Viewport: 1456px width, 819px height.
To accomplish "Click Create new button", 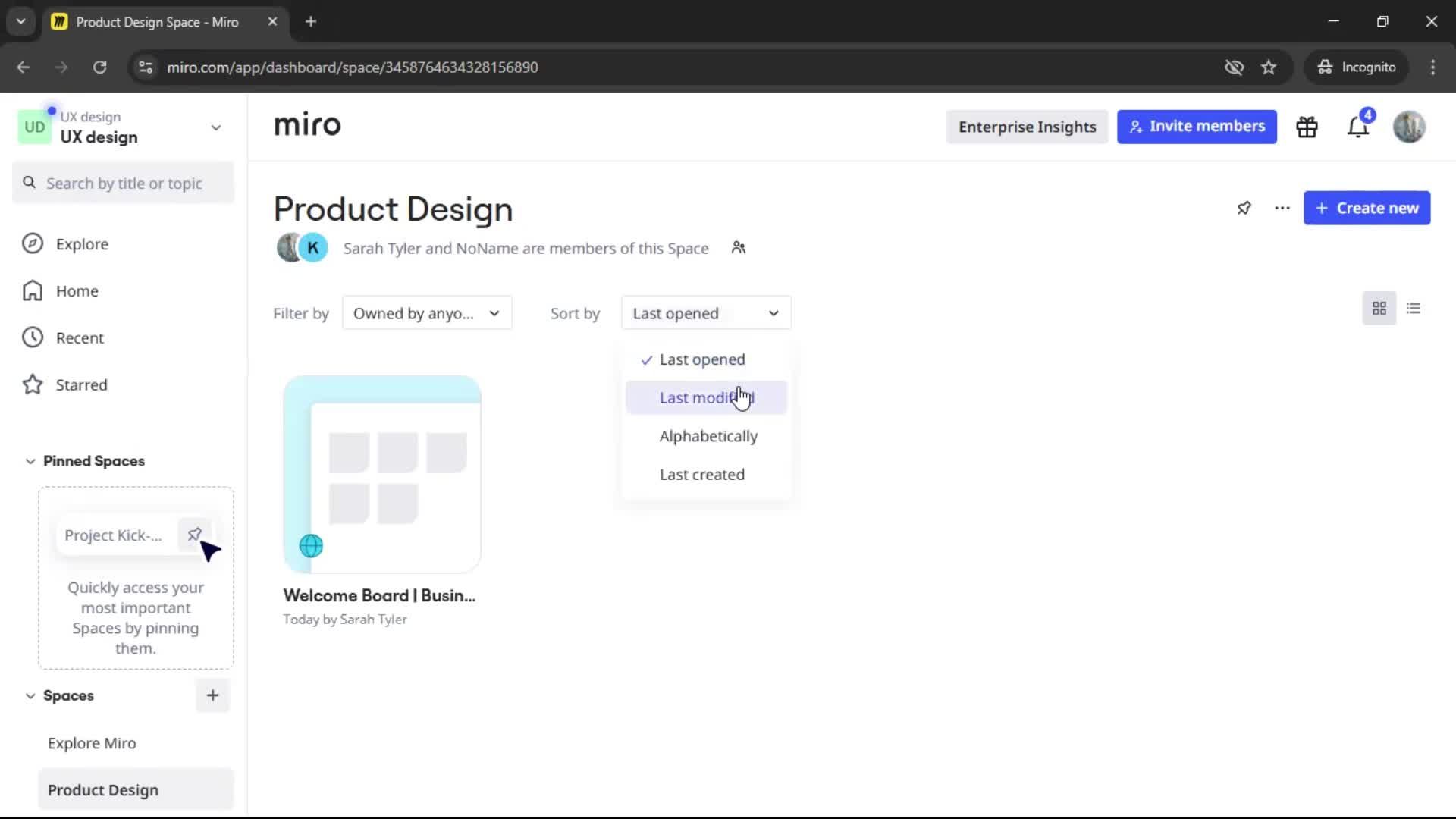I will tap(1367, 208).
